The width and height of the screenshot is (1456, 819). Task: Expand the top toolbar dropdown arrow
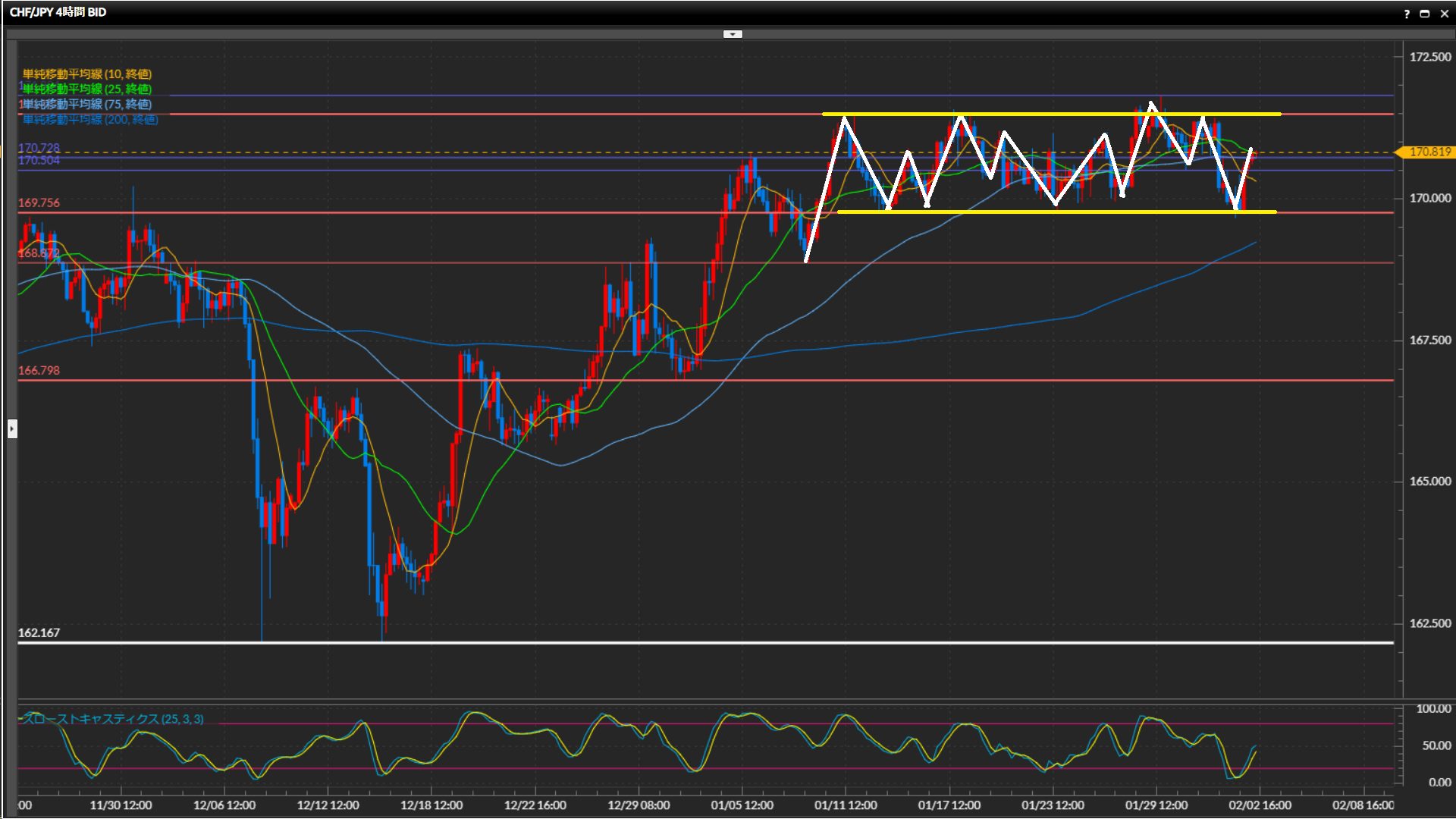pos(733,34)
